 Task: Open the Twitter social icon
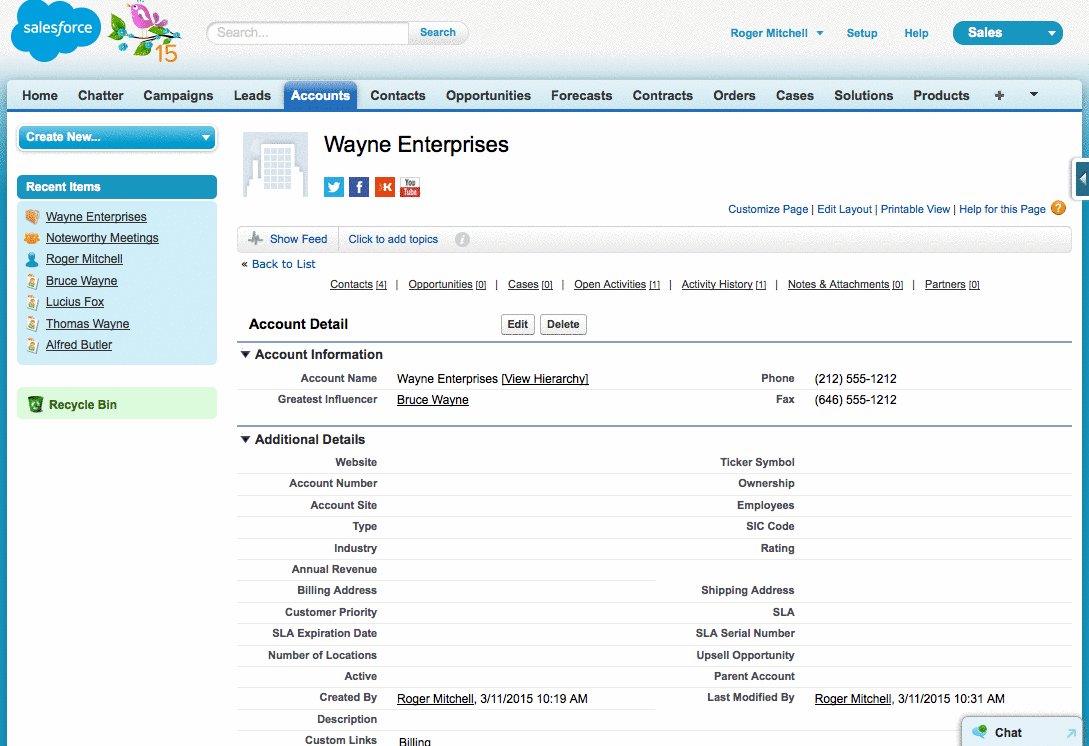coord(333,187)
